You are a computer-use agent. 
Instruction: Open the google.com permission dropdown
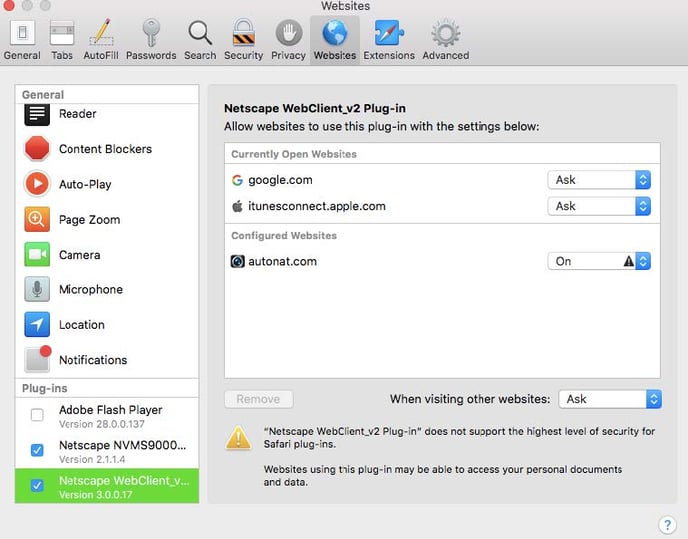point(599,180)
